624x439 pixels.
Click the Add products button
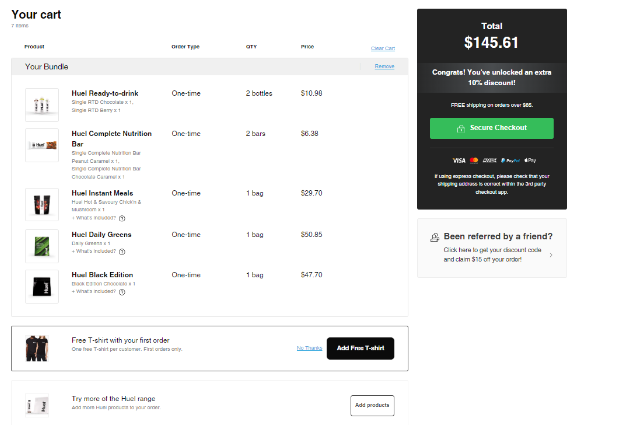[x=372, y=405]
